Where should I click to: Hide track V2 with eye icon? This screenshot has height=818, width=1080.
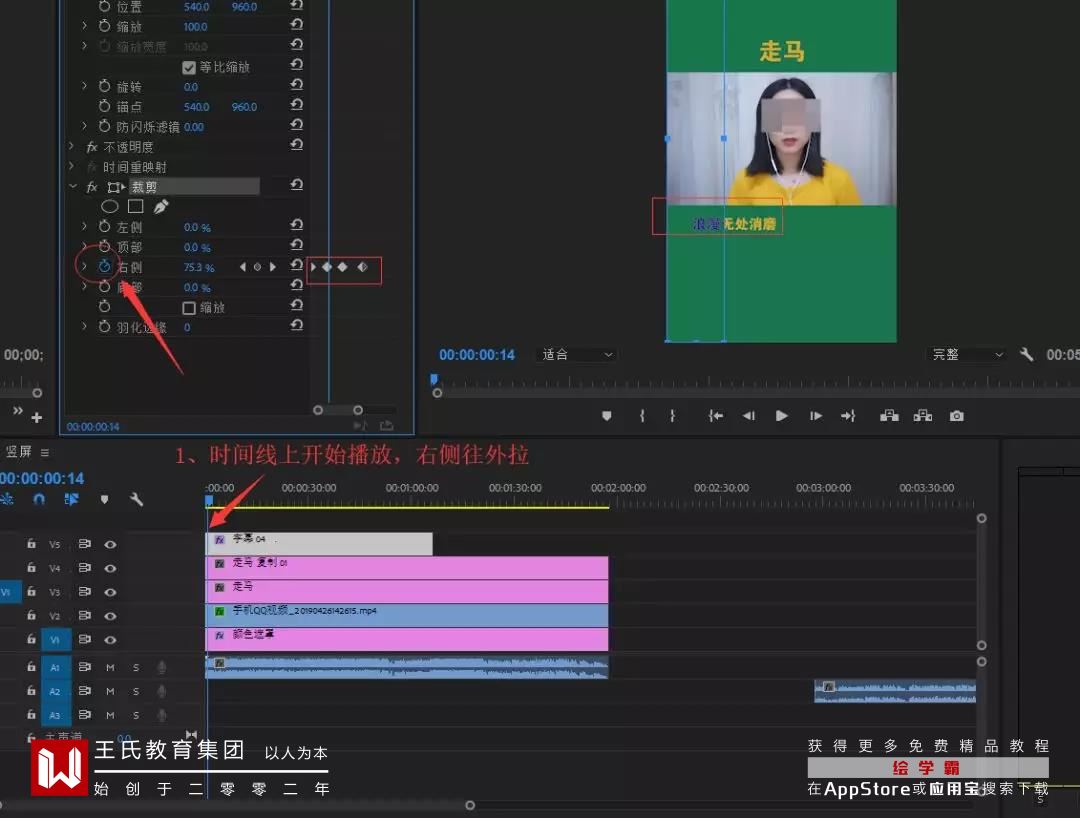[x=110, y=616]
